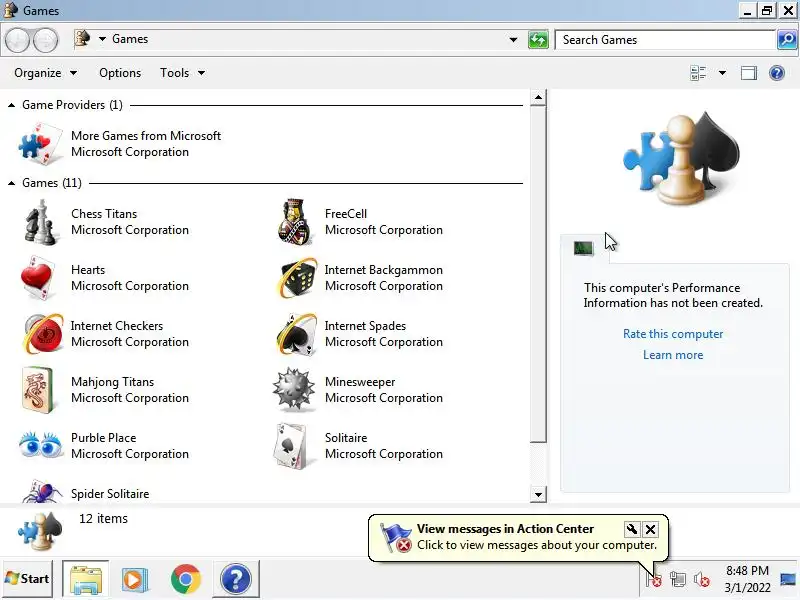Click the scrollbar down arrow
This screenshot has height=600, width=800.
(538, 494)
